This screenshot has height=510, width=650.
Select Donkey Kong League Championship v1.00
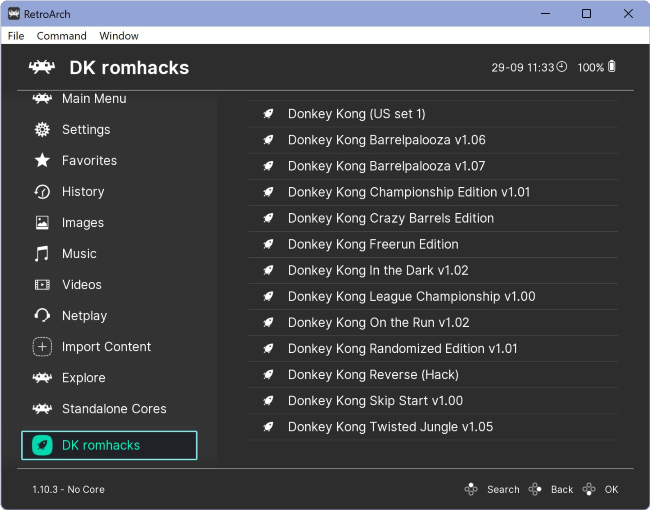click(x=433, y=296)
